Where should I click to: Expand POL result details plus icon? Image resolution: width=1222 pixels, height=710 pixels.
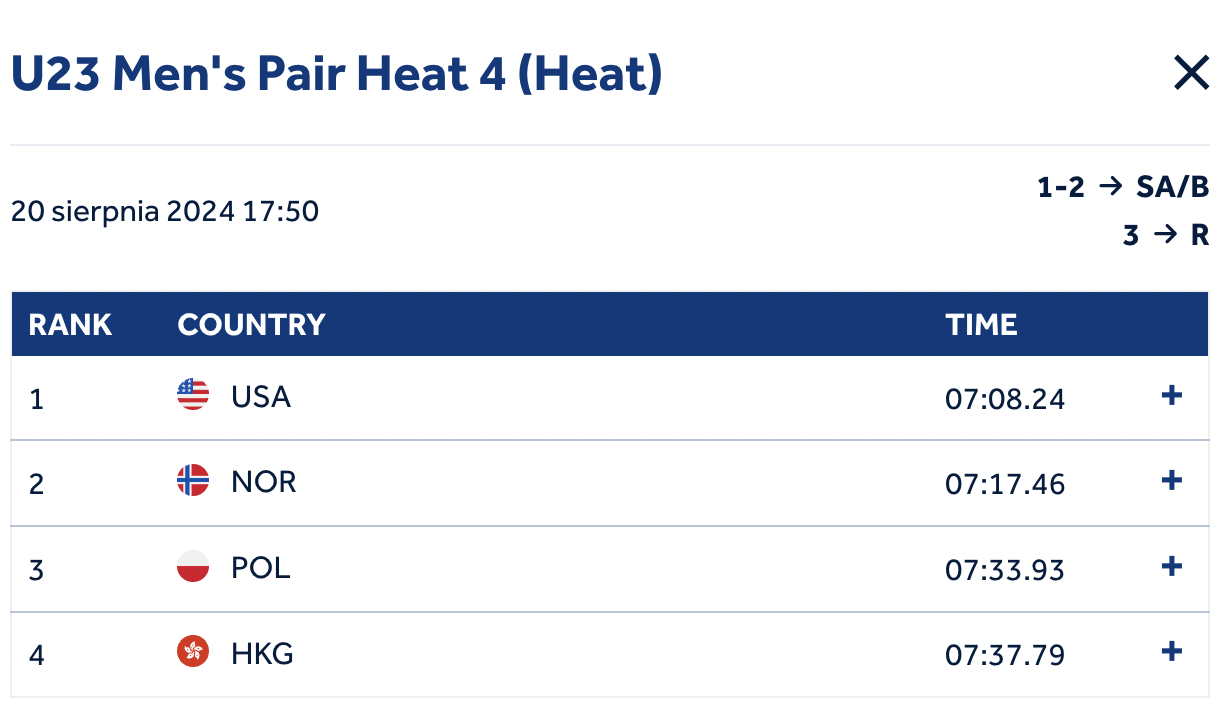(x=1171, y=567)
